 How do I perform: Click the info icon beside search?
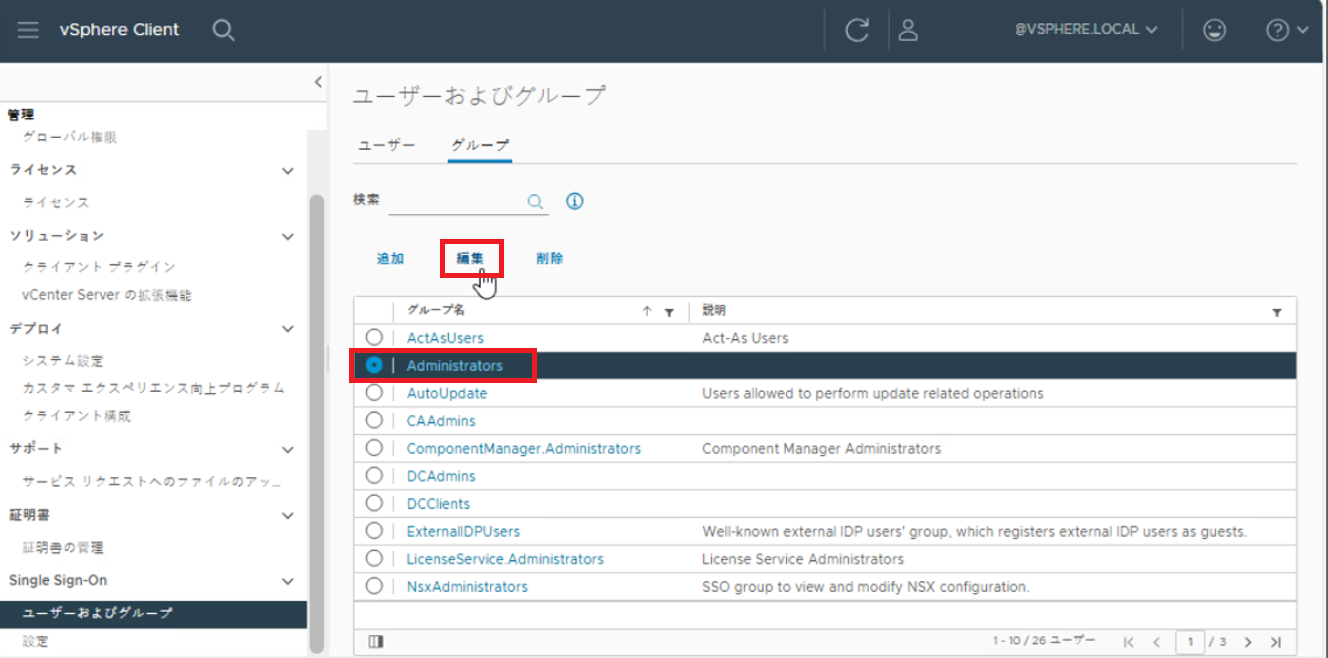coord(574,201)
